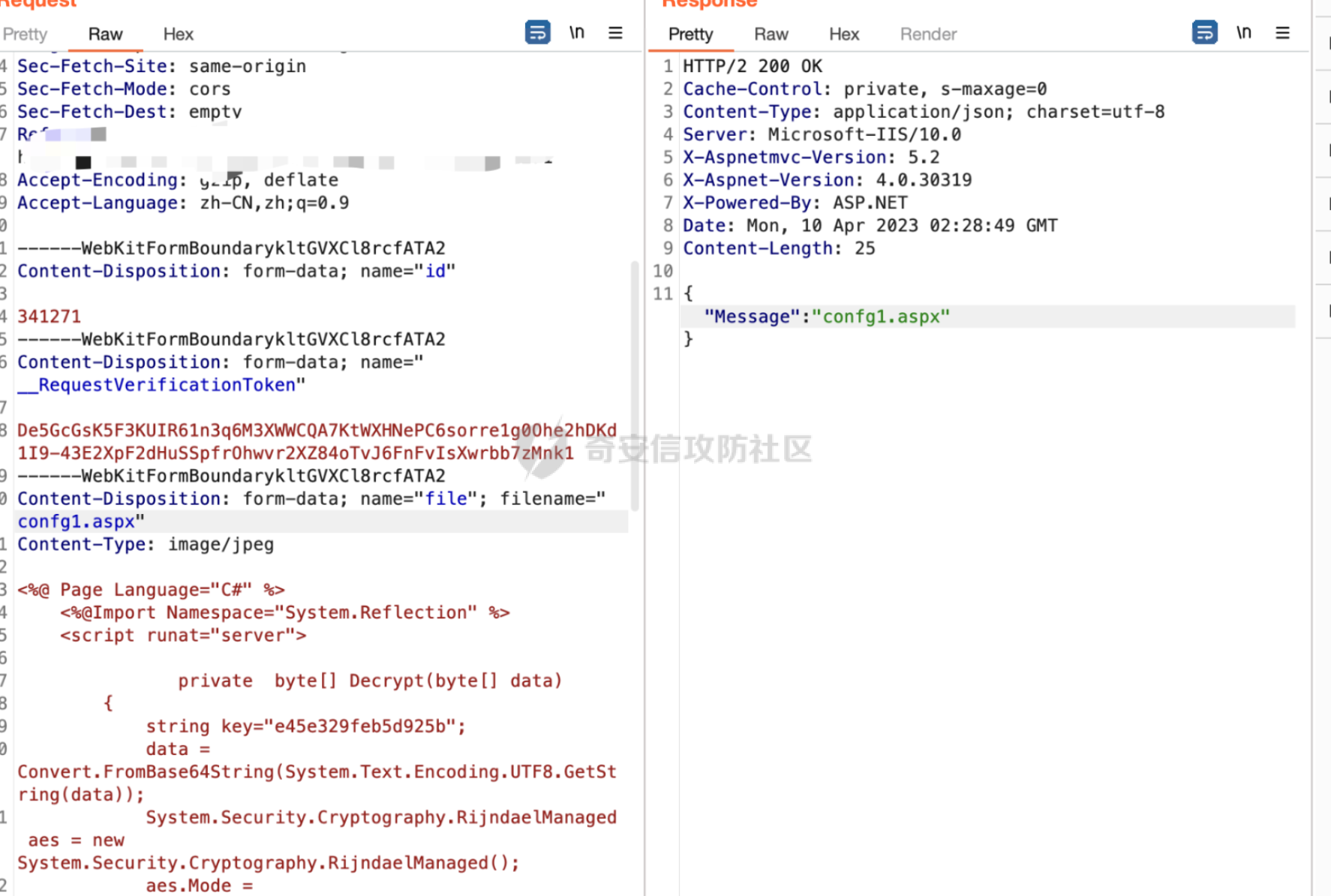Click the token value starting "De5GcGsK5F3KUIR"
Screen dimensions: 1331x896
coord(317,441)
